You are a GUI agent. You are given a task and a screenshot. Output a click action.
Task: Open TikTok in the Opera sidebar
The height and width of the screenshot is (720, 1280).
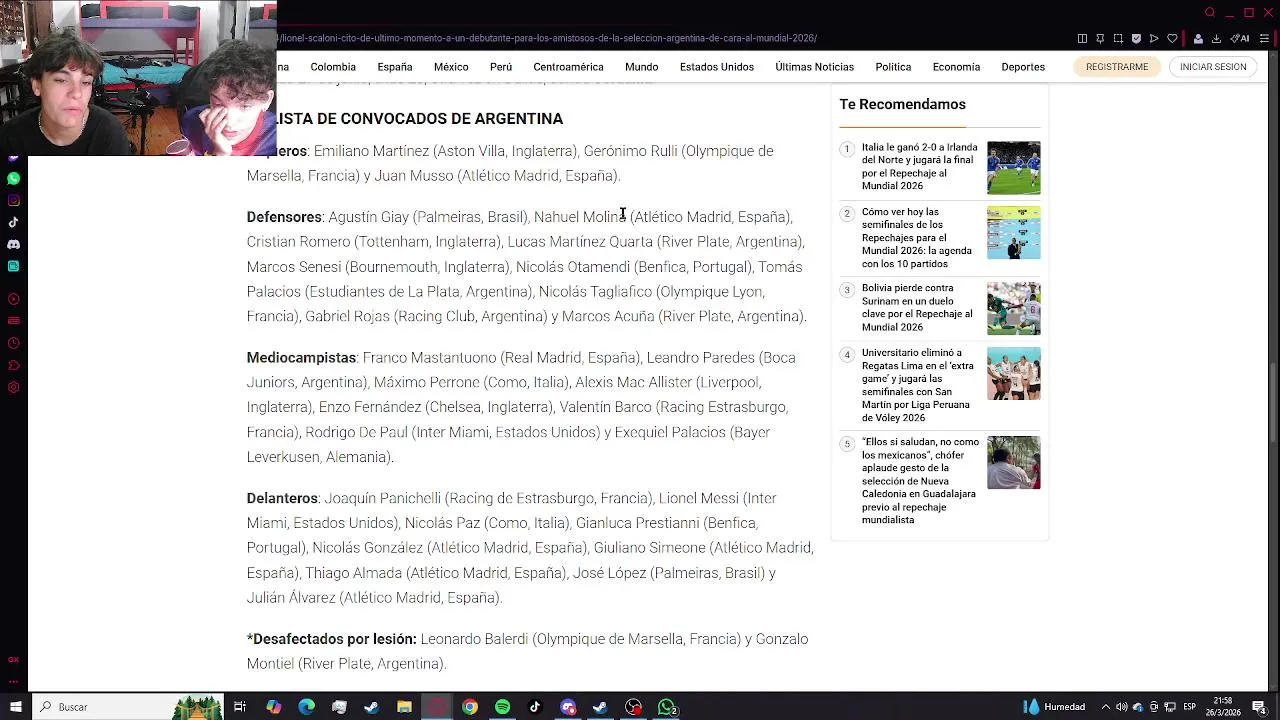(13, 222)
